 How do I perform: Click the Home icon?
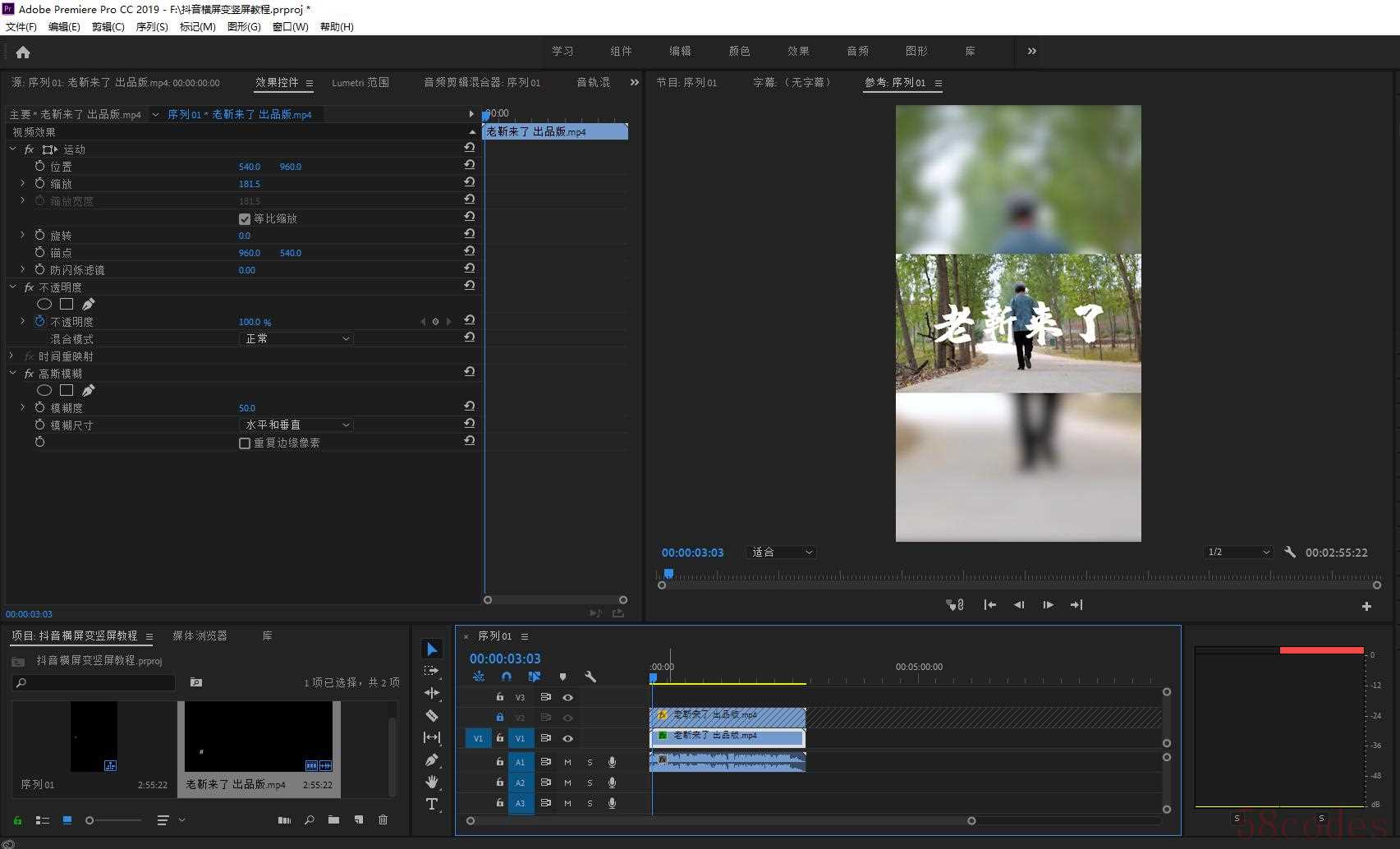click(x=23, y=53)
